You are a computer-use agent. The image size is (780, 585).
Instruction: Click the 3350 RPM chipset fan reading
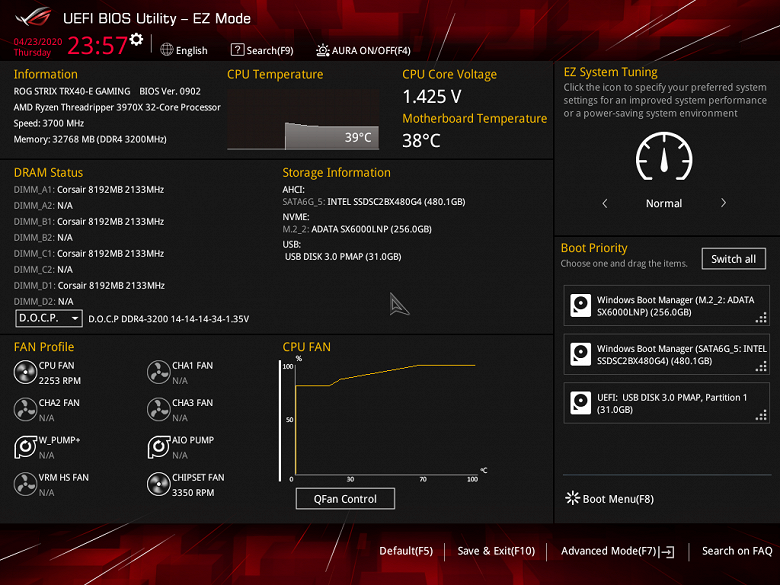[x=193, y=492]
